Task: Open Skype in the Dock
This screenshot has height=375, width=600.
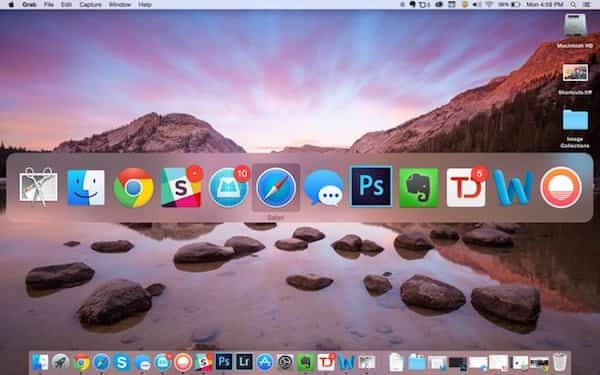Action: coord(122,362)
